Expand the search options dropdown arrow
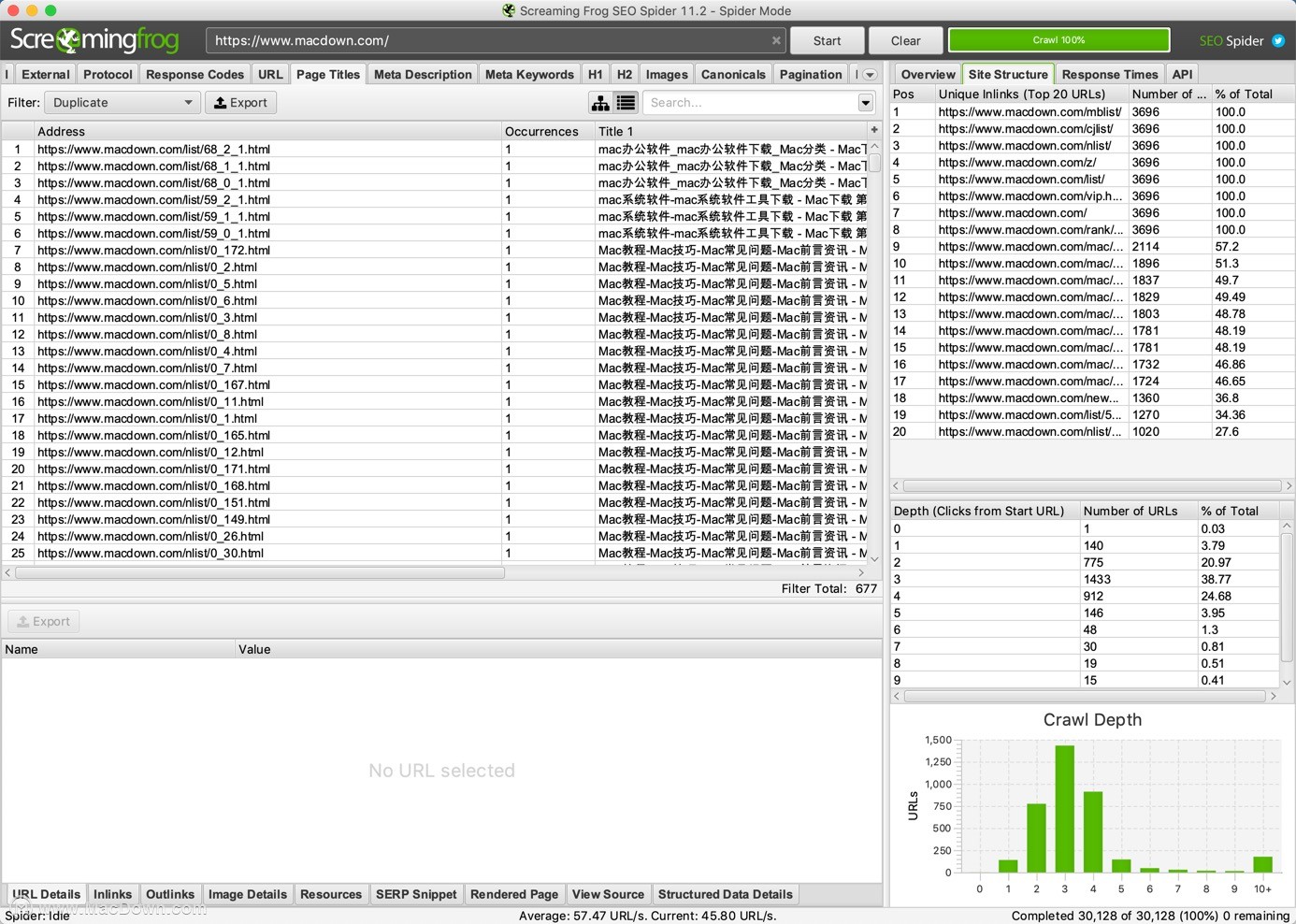The height and width of the screenshot is (924, 1296). point(866,103)
